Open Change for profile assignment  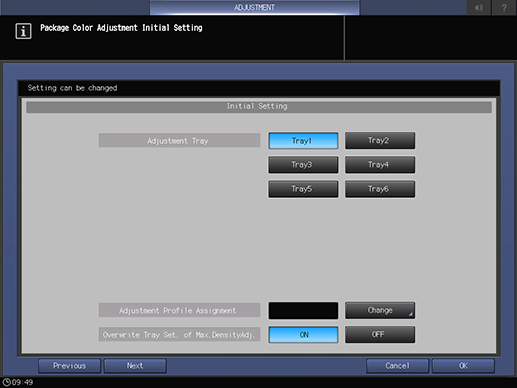[x=380, y=310]
